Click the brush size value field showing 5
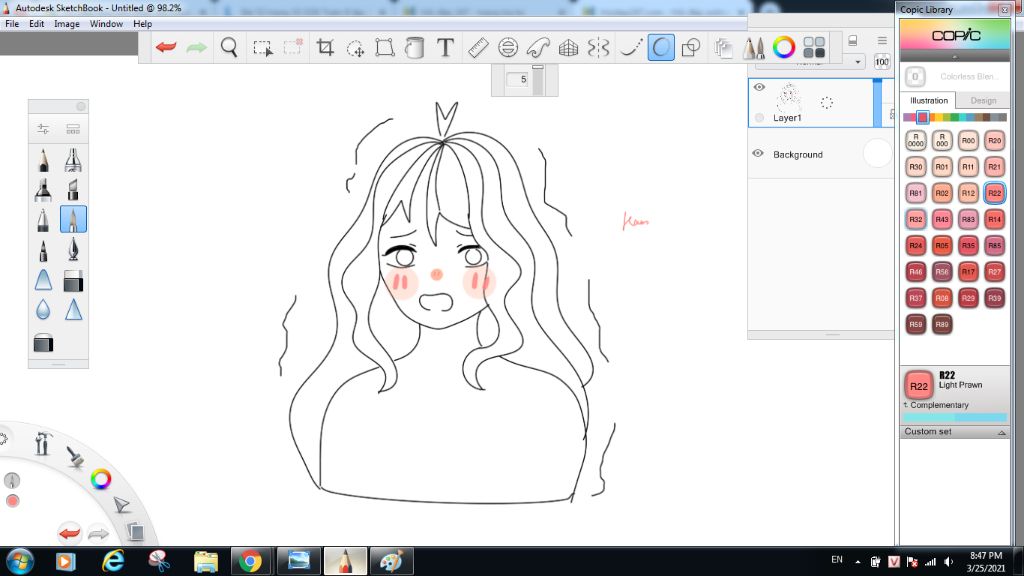Screen dimensions: 1024x576 pos(519,79)
